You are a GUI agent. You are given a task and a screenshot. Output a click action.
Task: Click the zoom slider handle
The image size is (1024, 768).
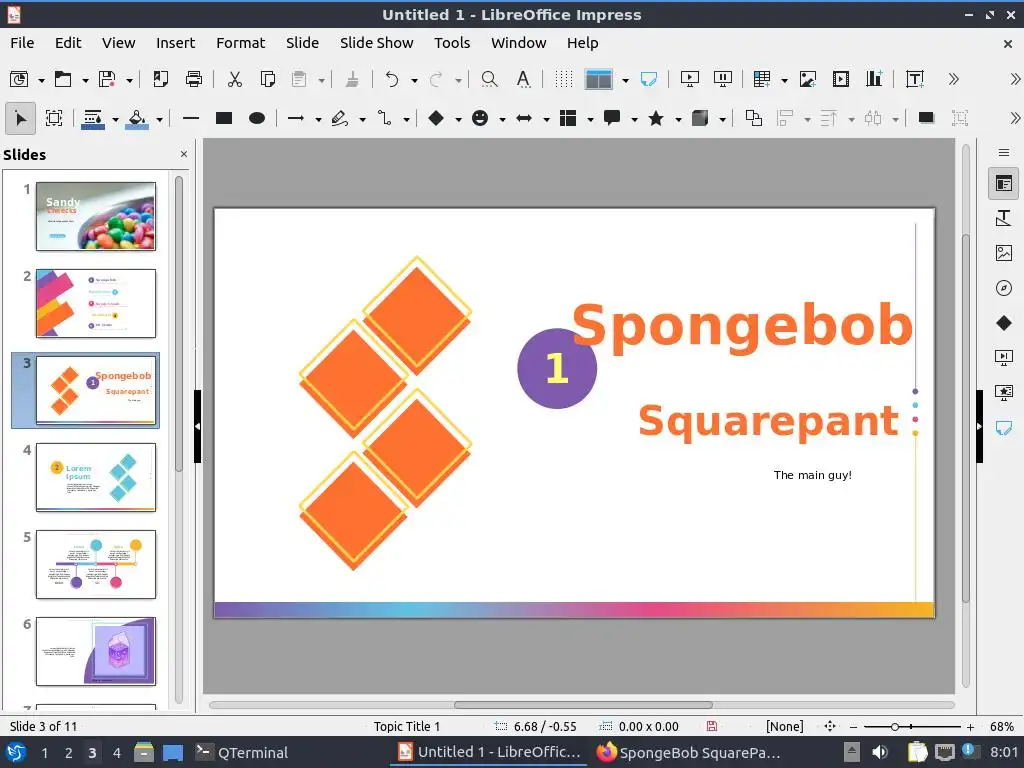[x=895, y=727]
